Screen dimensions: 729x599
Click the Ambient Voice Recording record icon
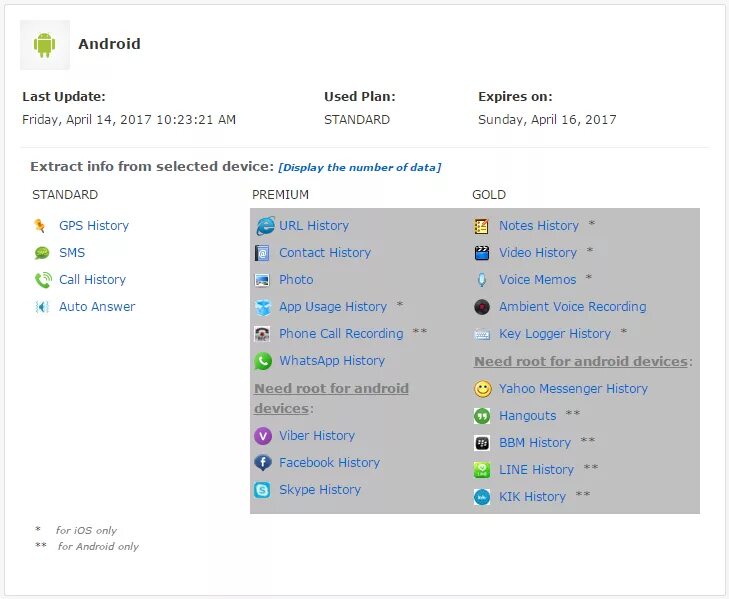482,307
